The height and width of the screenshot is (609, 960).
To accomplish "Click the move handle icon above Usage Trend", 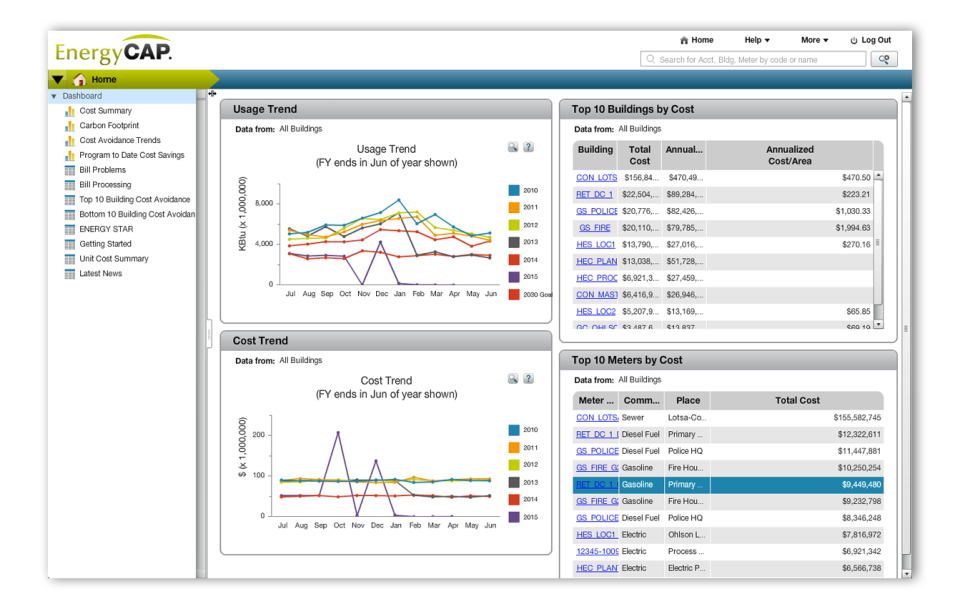I will (212, 94).
